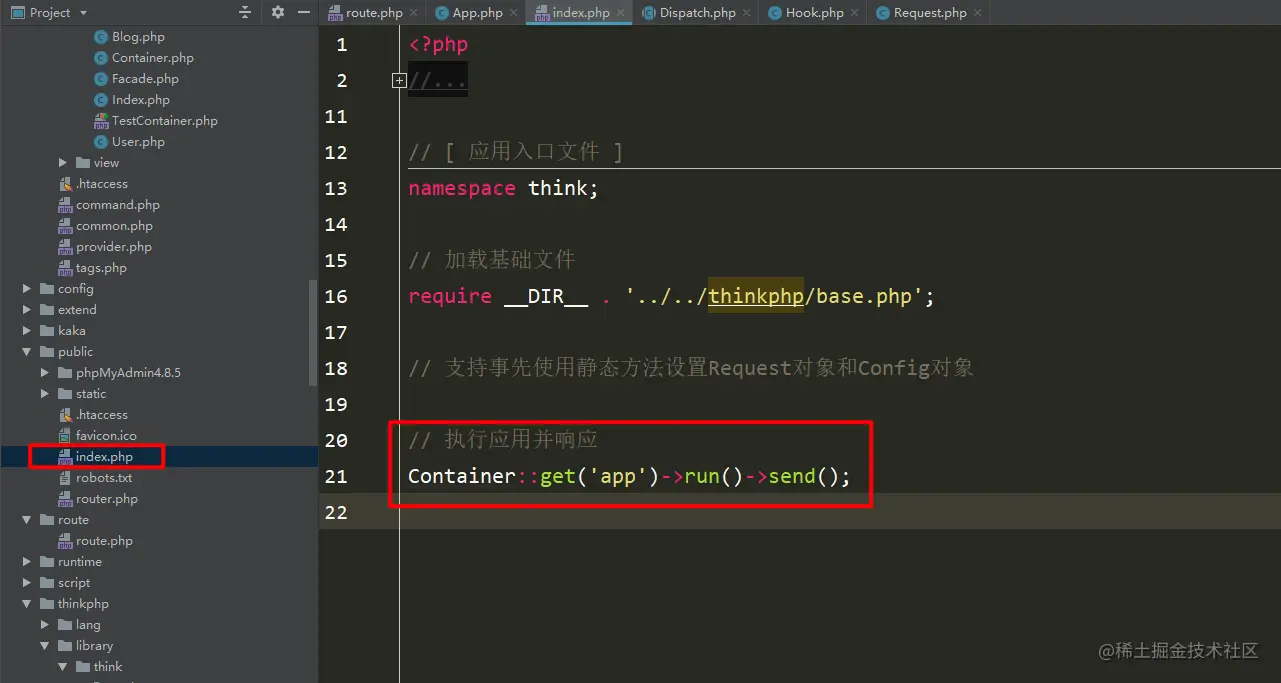1281x683 pixels.
Task: Expand the config folder
Action: pyautogui.click(x=27, y=289)
